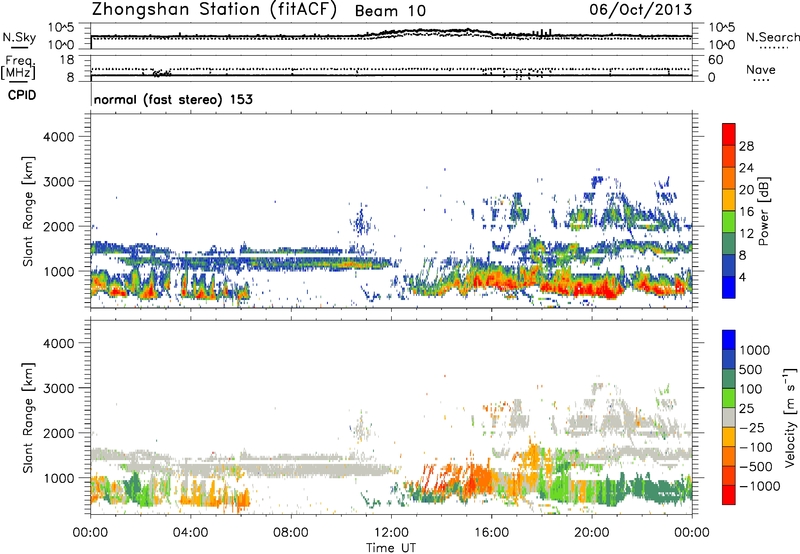The height and width of the screenshot is (554, 800).
Task: Click the '18' frequency axis value
Action: pos(67,60)
